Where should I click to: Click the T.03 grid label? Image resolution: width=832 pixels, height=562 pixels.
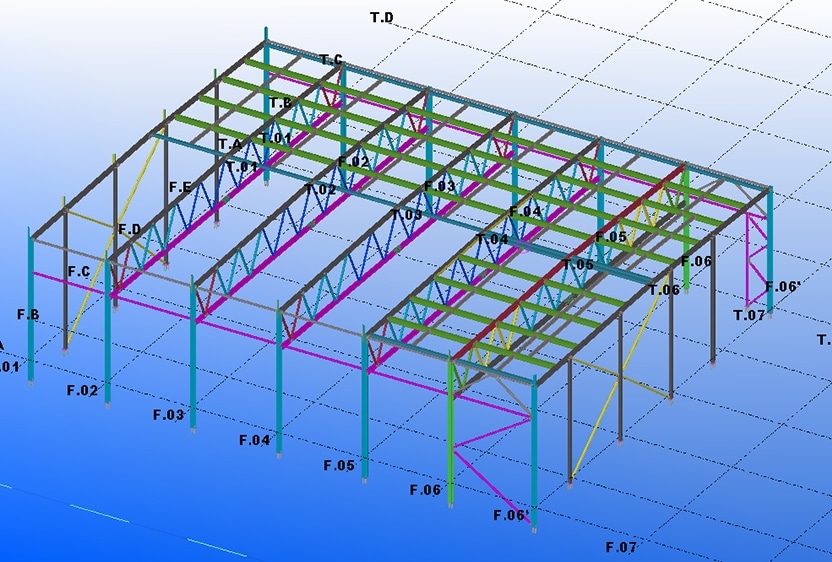tap(406, 215)
